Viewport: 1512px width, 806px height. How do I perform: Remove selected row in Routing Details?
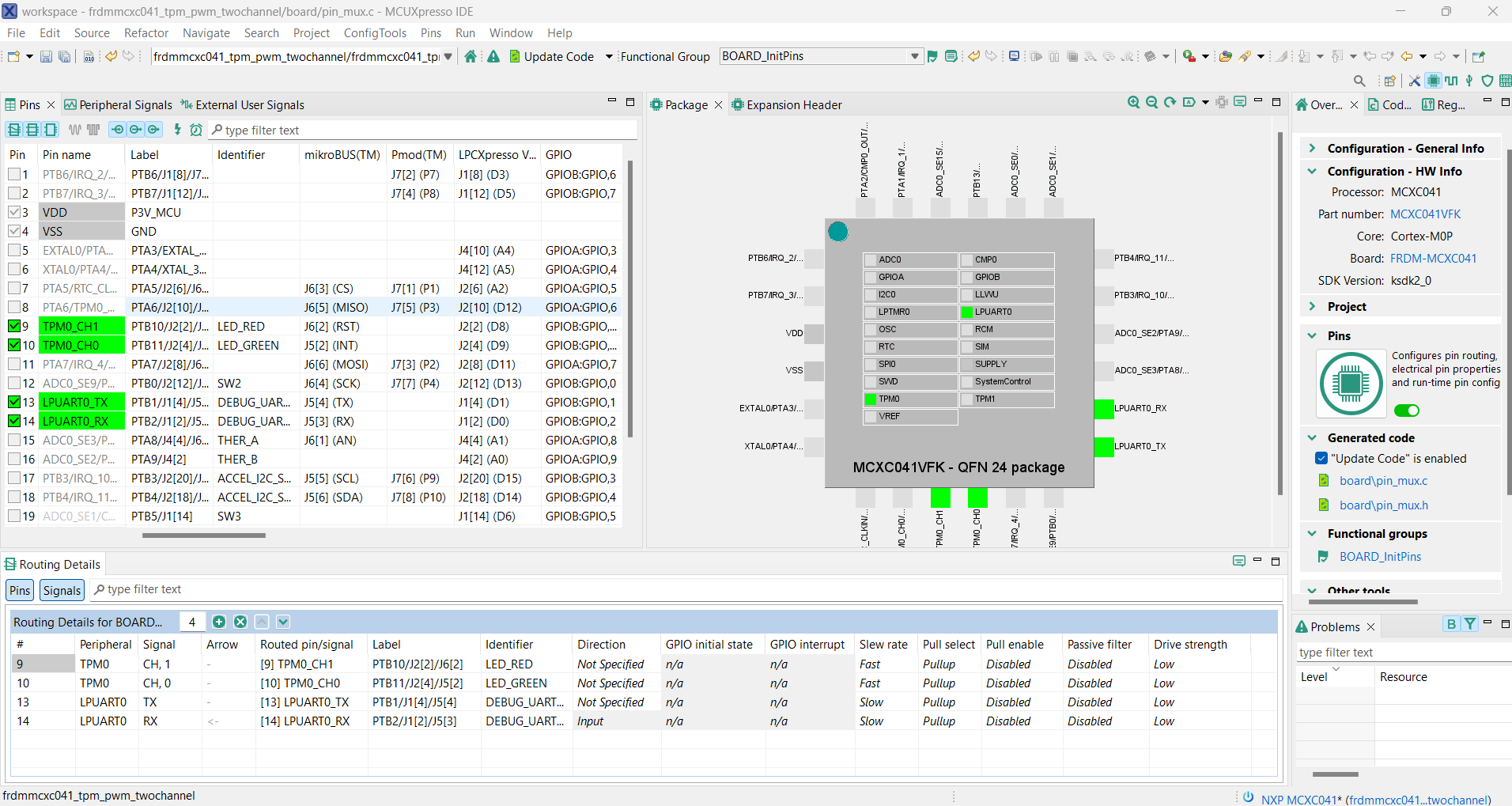pos(240,622)
